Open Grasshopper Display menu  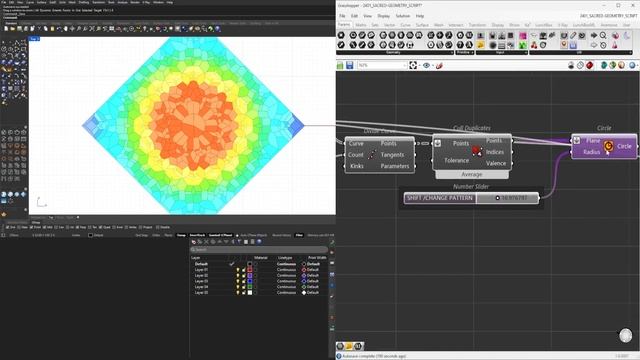click(x=383, y=16)
